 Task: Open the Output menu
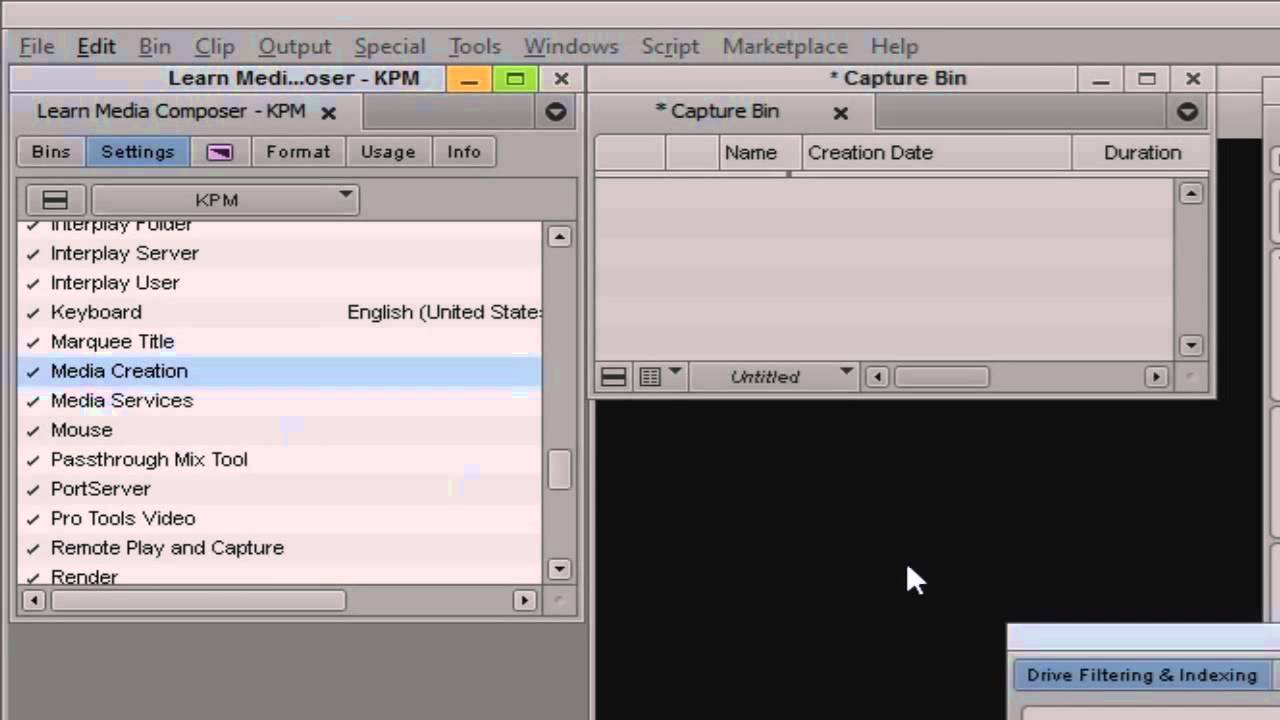tap(294, 46)
